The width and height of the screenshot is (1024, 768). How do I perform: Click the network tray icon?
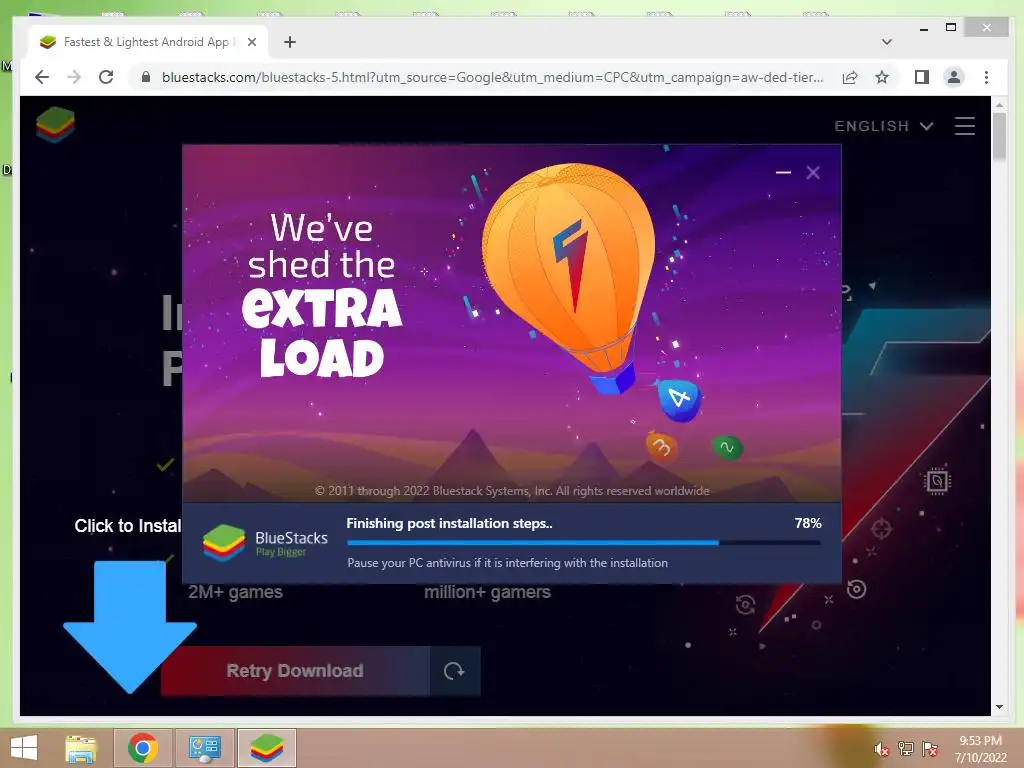click(905, 749)
